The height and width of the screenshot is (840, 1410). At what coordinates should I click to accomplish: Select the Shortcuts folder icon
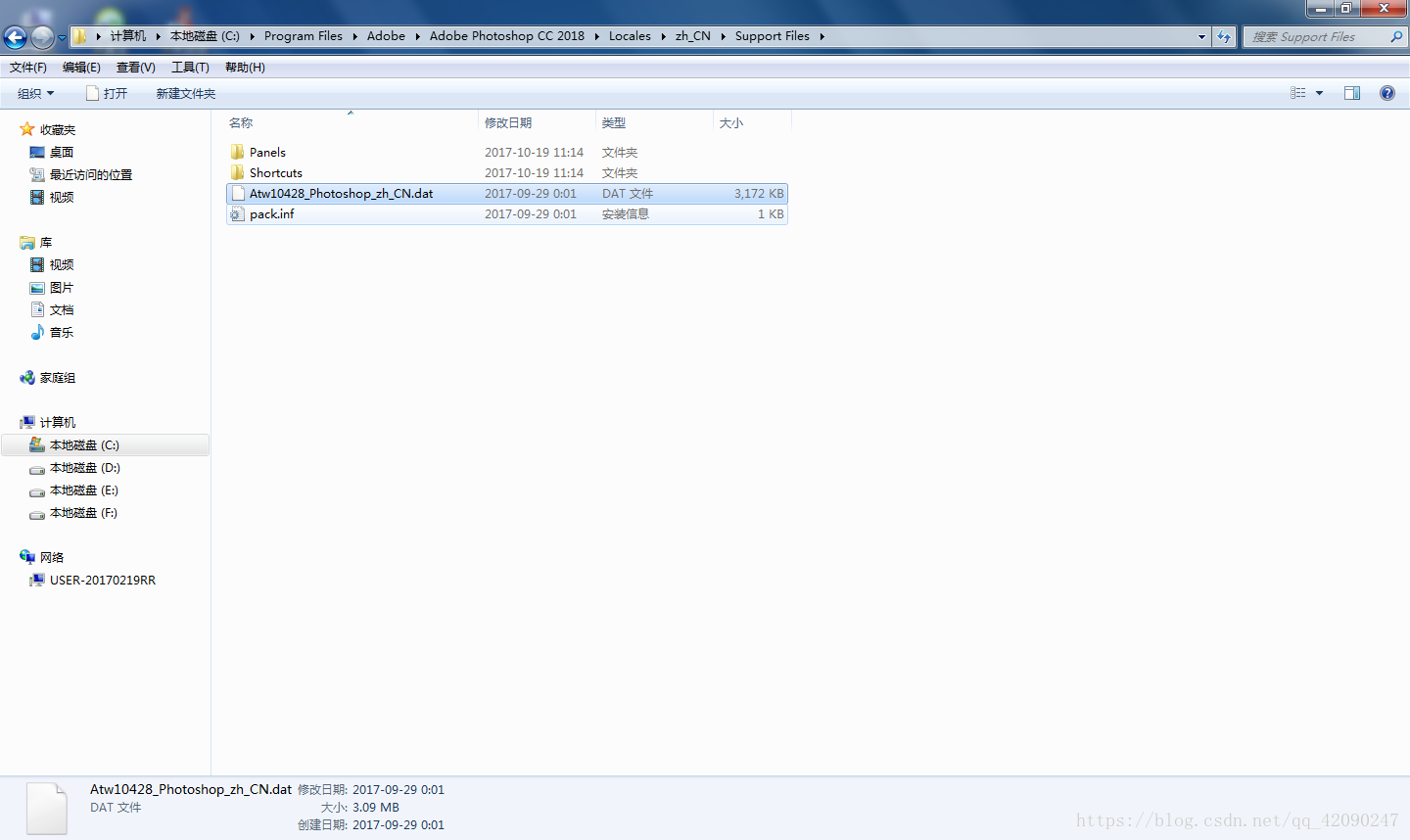[x=238, y=172]
